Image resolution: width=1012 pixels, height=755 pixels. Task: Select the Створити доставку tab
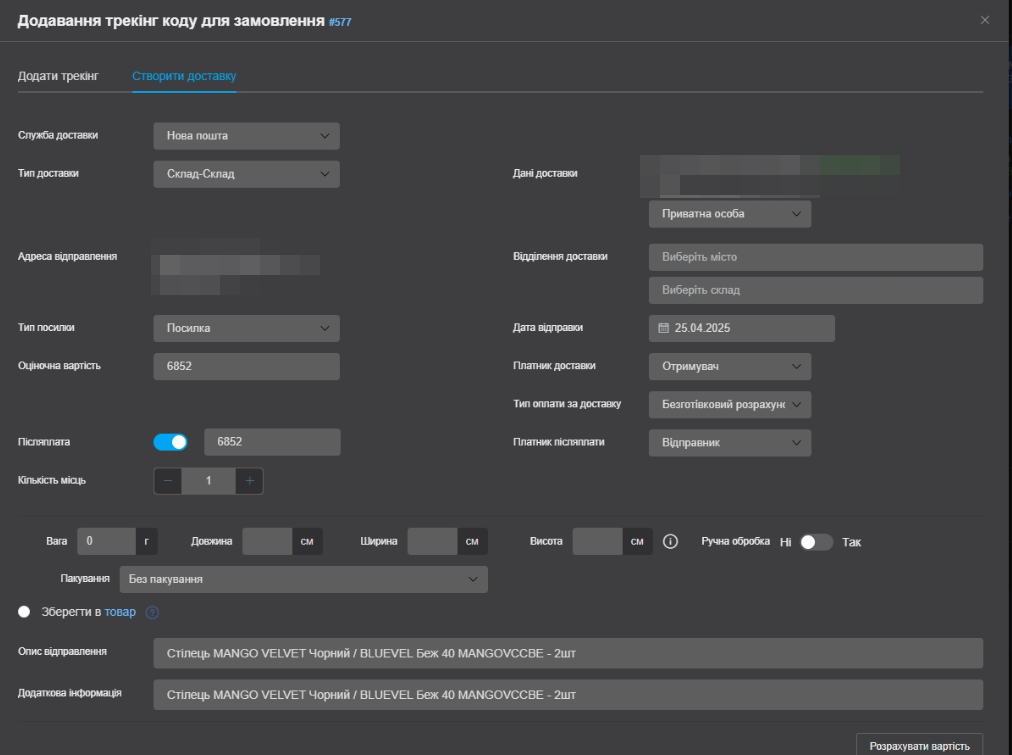pyautogui.click(x=184, y=76)
